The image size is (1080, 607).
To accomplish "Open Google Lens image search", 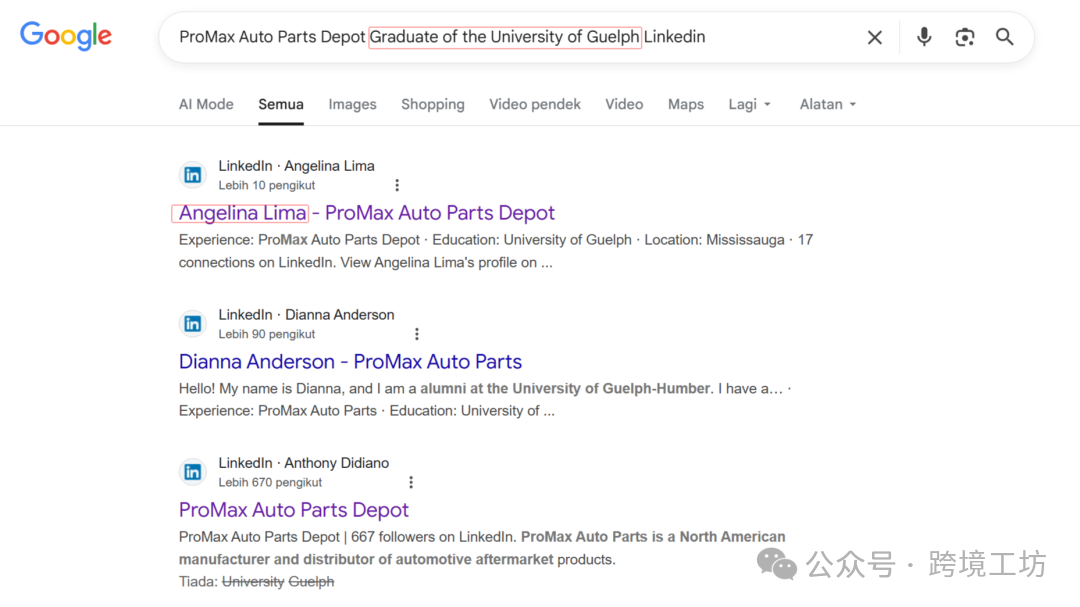I will tap(964, 37).
